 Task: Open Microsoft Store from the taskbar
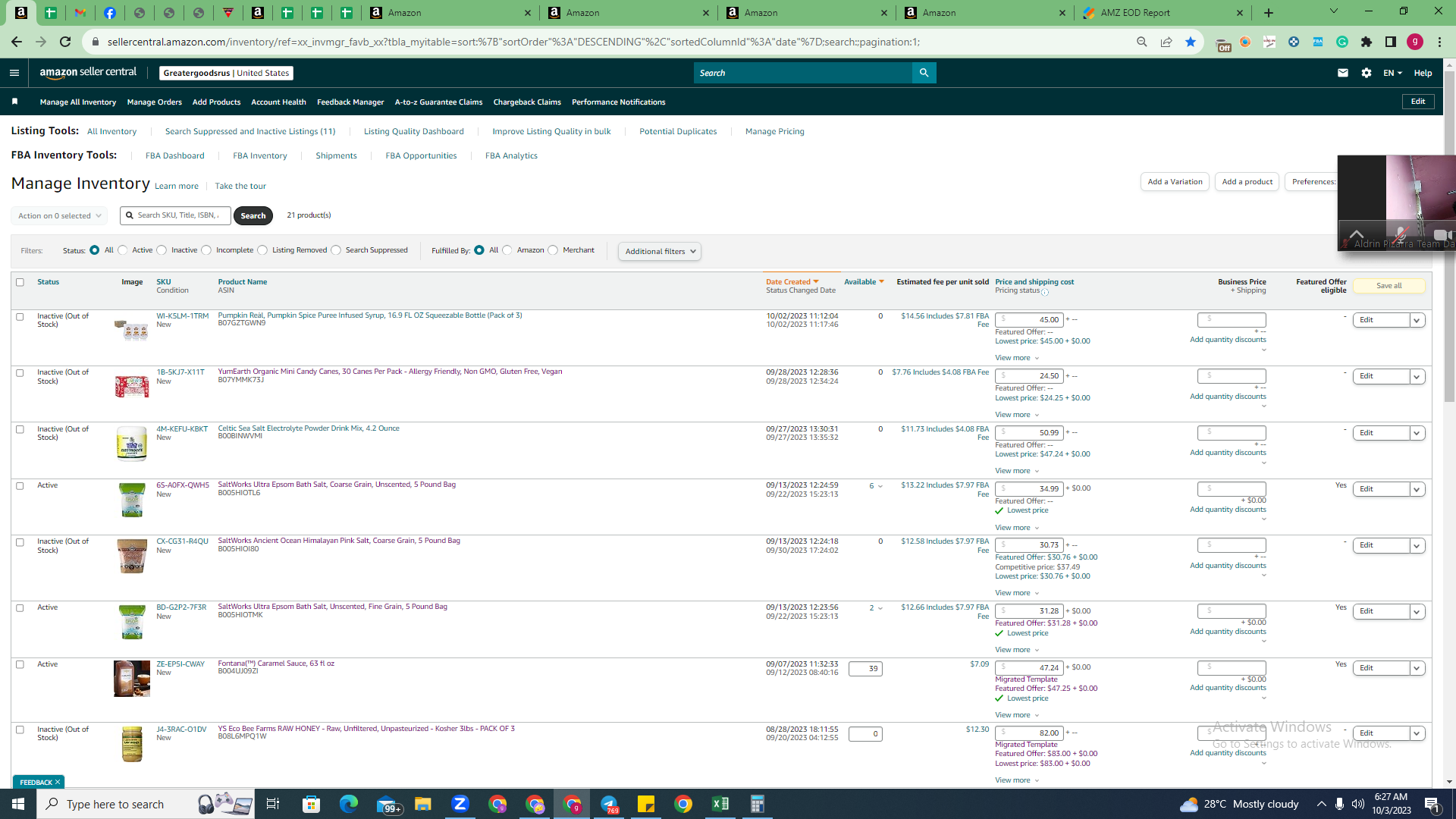[312, 804]
